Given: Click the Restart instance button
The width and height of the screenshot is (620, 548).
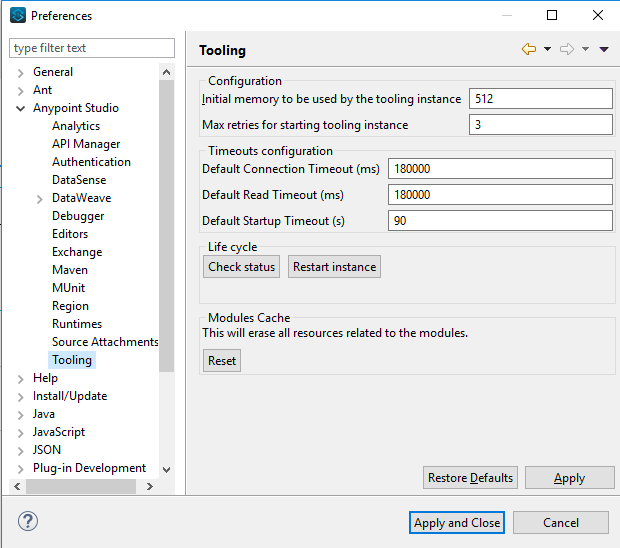Looking at the screenshot, I should 335,266.
